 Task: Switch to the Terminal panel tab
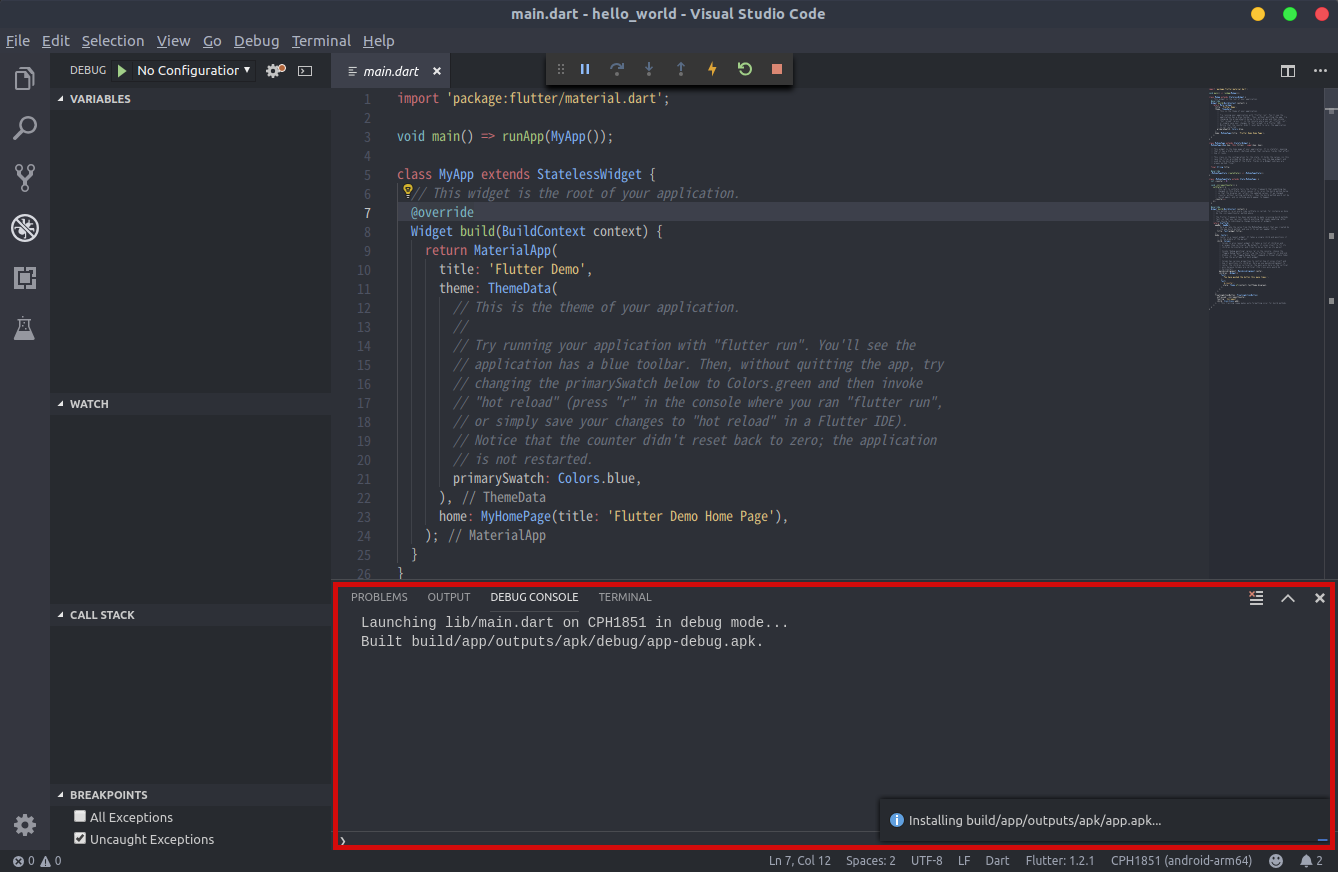click(x=624, y=597)
